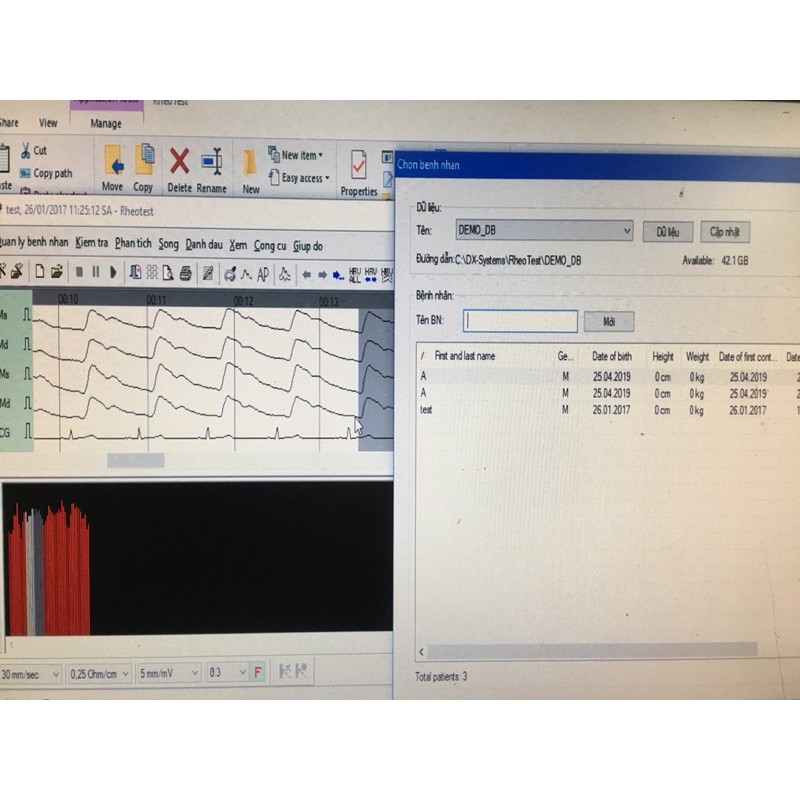The image size is (800, 800).
Task: Click the Mới button to add patient
Action: 609,322
